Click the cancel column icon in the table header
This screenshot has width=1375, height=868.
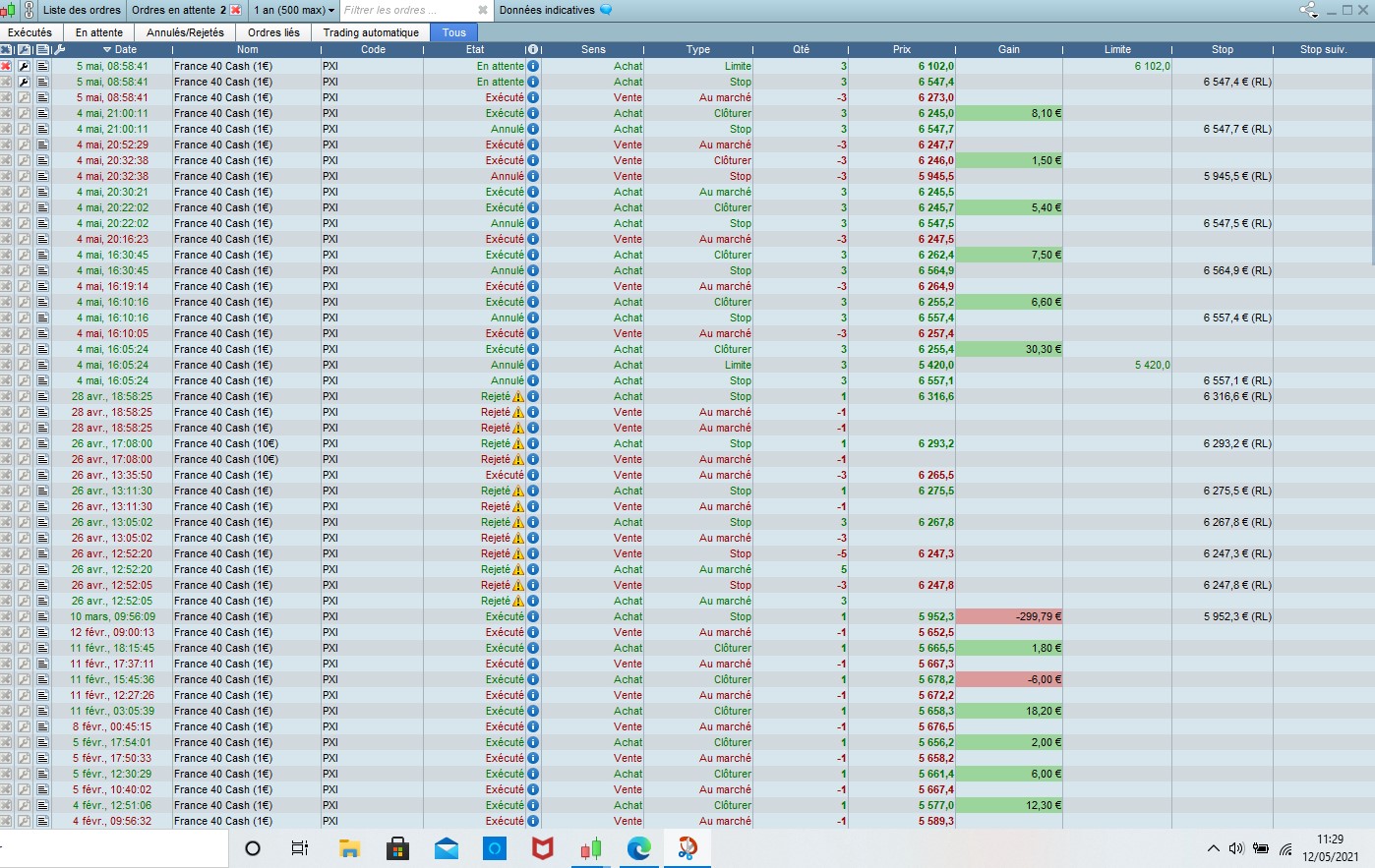pos(6,49)
